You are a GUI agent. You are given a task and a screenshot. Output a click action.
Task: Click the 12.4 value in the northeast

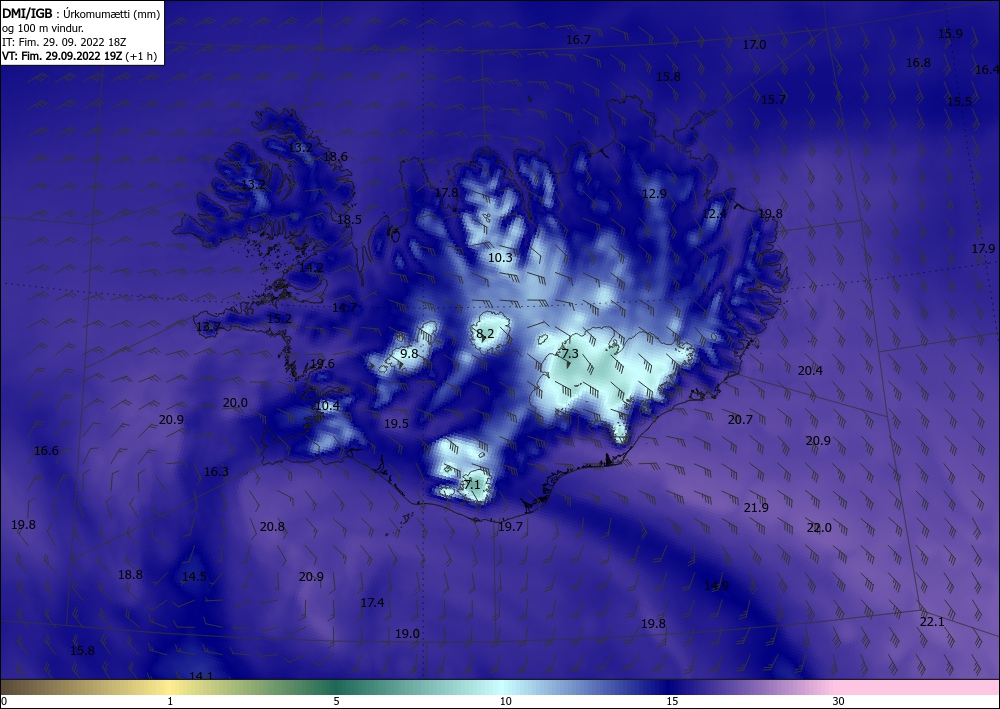coord(714,214)
